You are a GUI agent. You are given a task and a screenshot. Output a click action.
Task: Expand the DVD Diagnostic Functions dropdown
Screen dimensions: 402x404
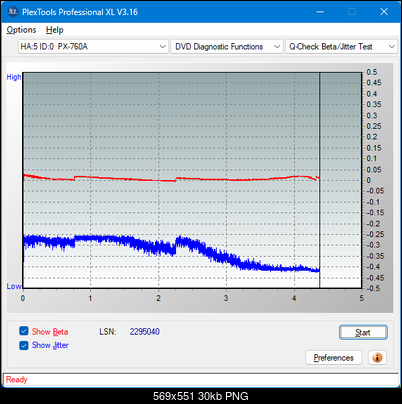(227, 47)
